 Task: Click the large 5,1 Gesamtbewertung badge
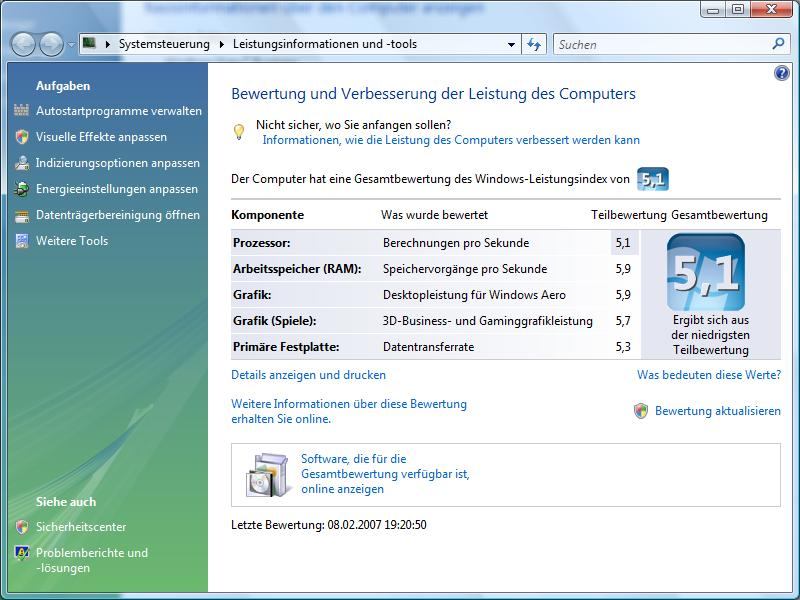(706, 272)
